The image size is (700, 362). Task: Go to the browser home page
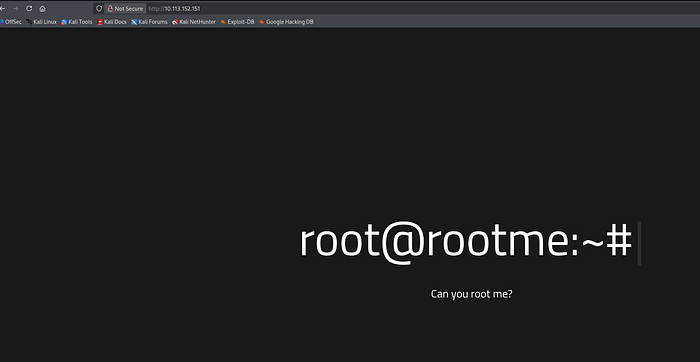click(x=42, y=8)
